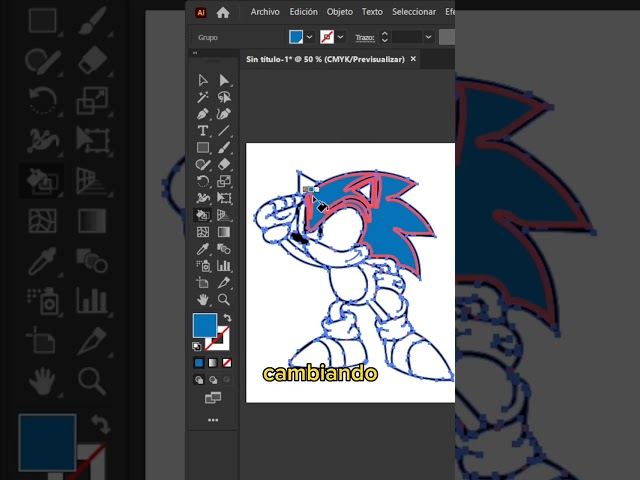Image resolution: width=640 pixels, height=480 pixels.
Task: Swap fill and stroke colors
Action: click(x=227, y=318)
